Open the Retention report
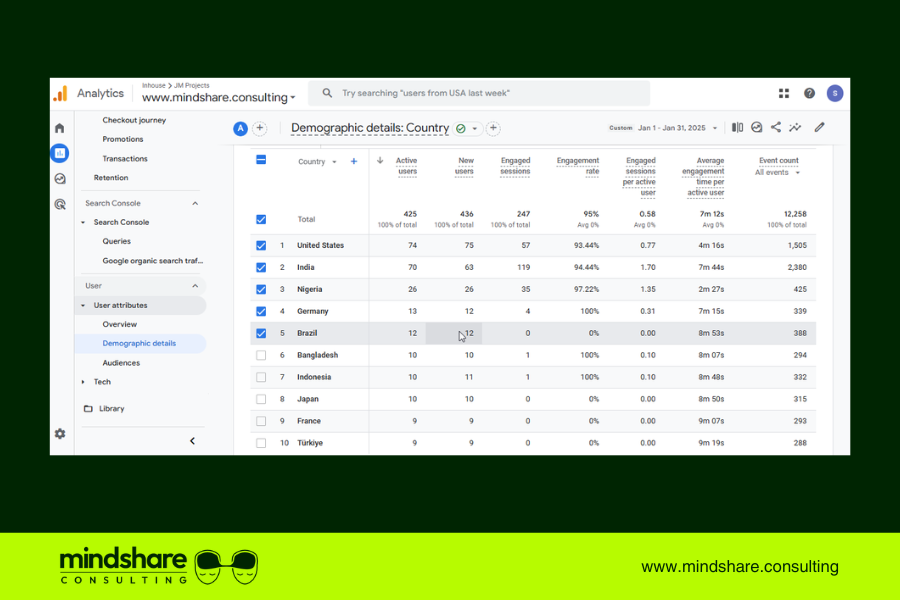900x600 pixels. [x=111, y=177]
